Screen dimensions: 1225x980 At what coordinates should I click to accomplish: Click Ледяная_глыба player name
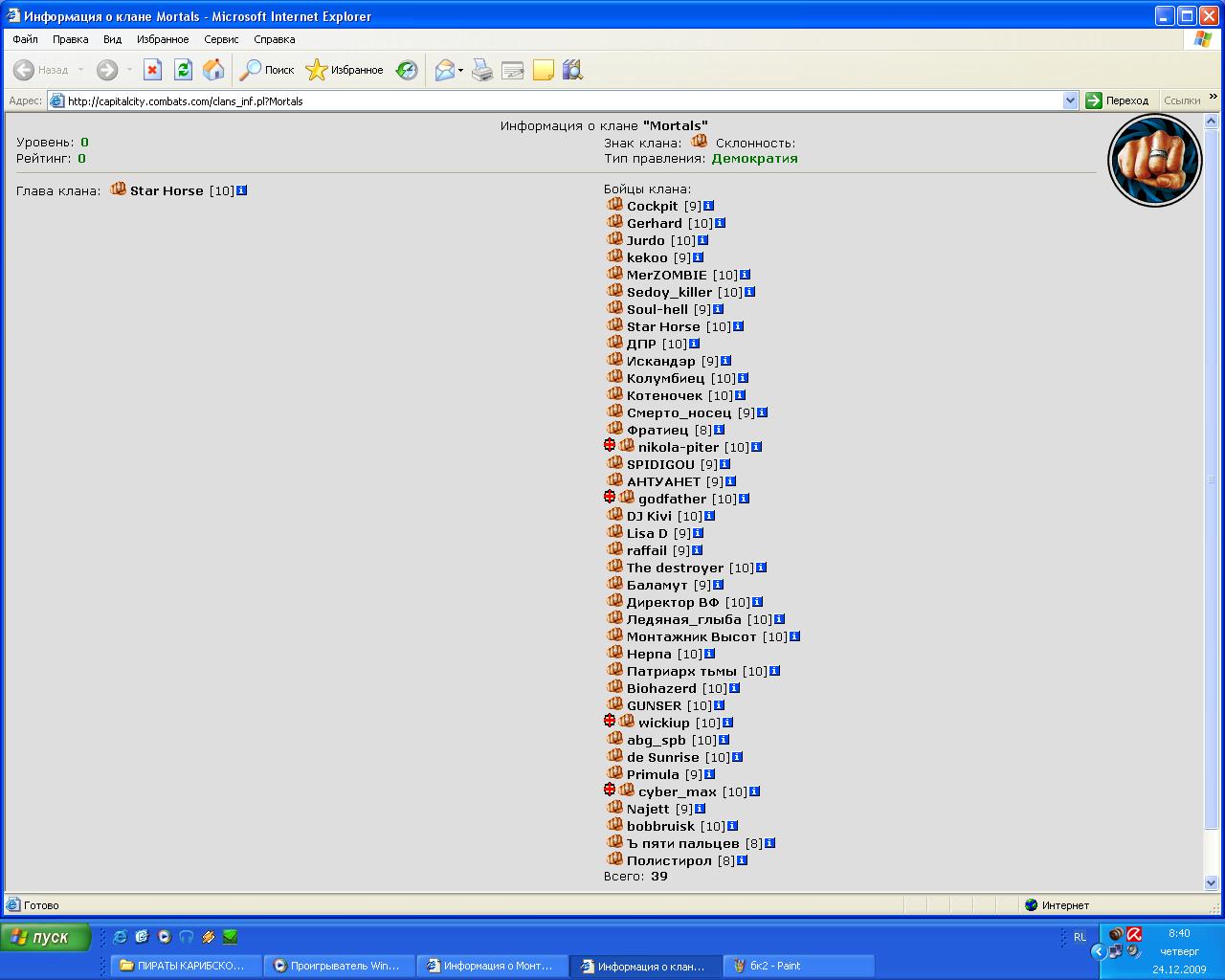point(683,619)
